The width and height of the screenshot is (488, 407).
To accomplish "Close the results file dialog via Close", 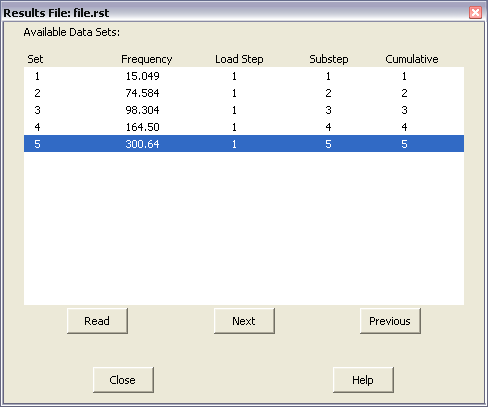I will (123, 380).
